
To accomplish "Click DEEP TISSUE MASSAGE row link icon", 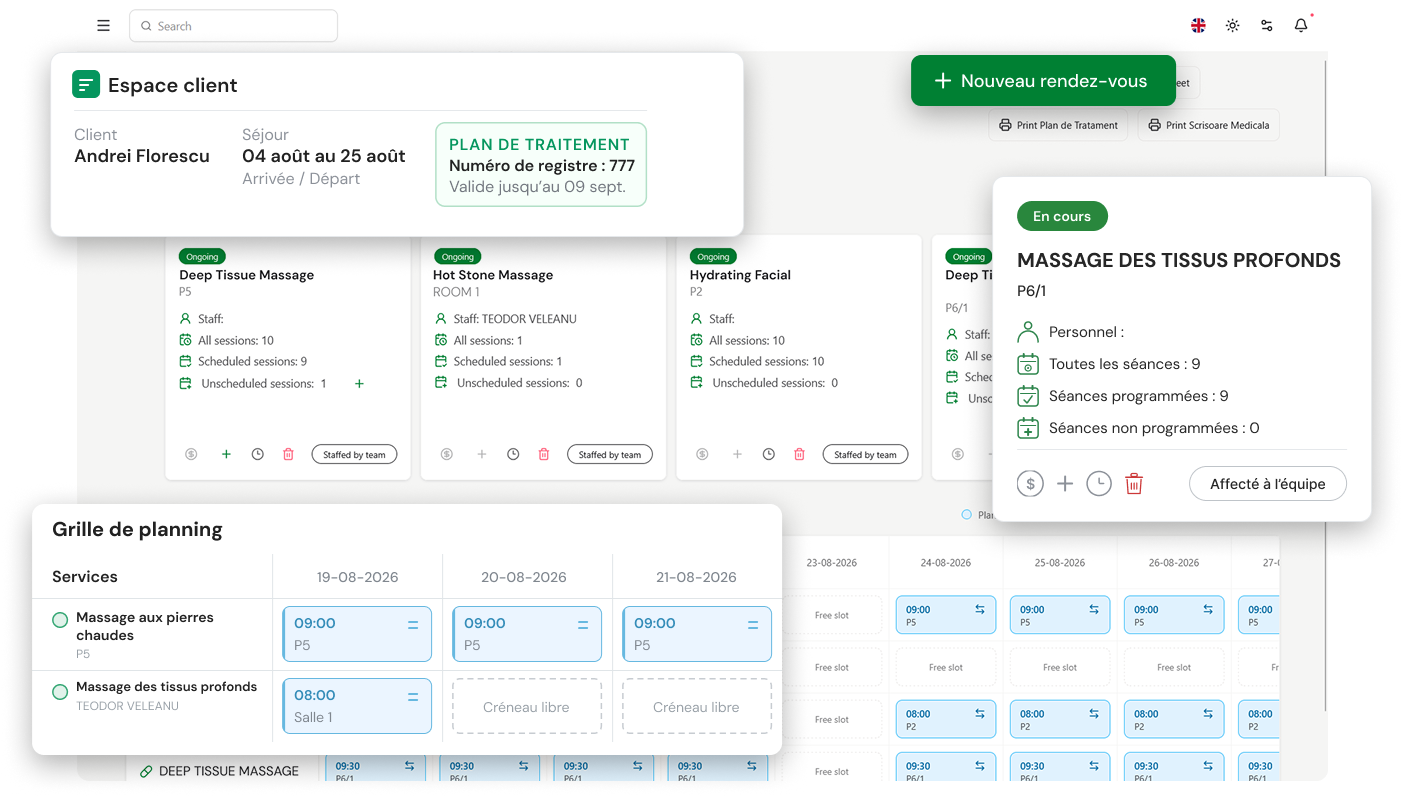I will click(x=146, y=771).
